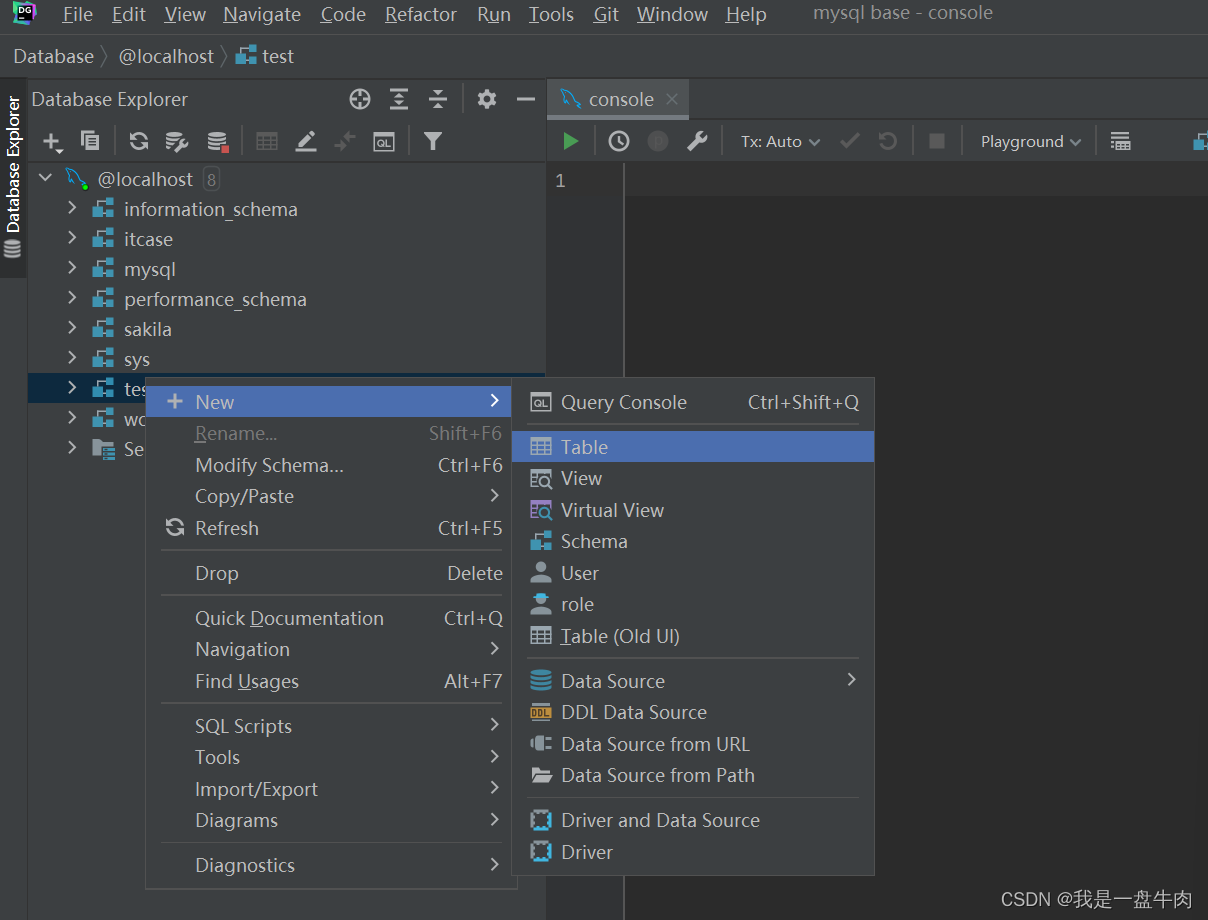Click Modify Schema... in the context menu
Viewport: 1208px width, 920px height.
click(329, 465)
